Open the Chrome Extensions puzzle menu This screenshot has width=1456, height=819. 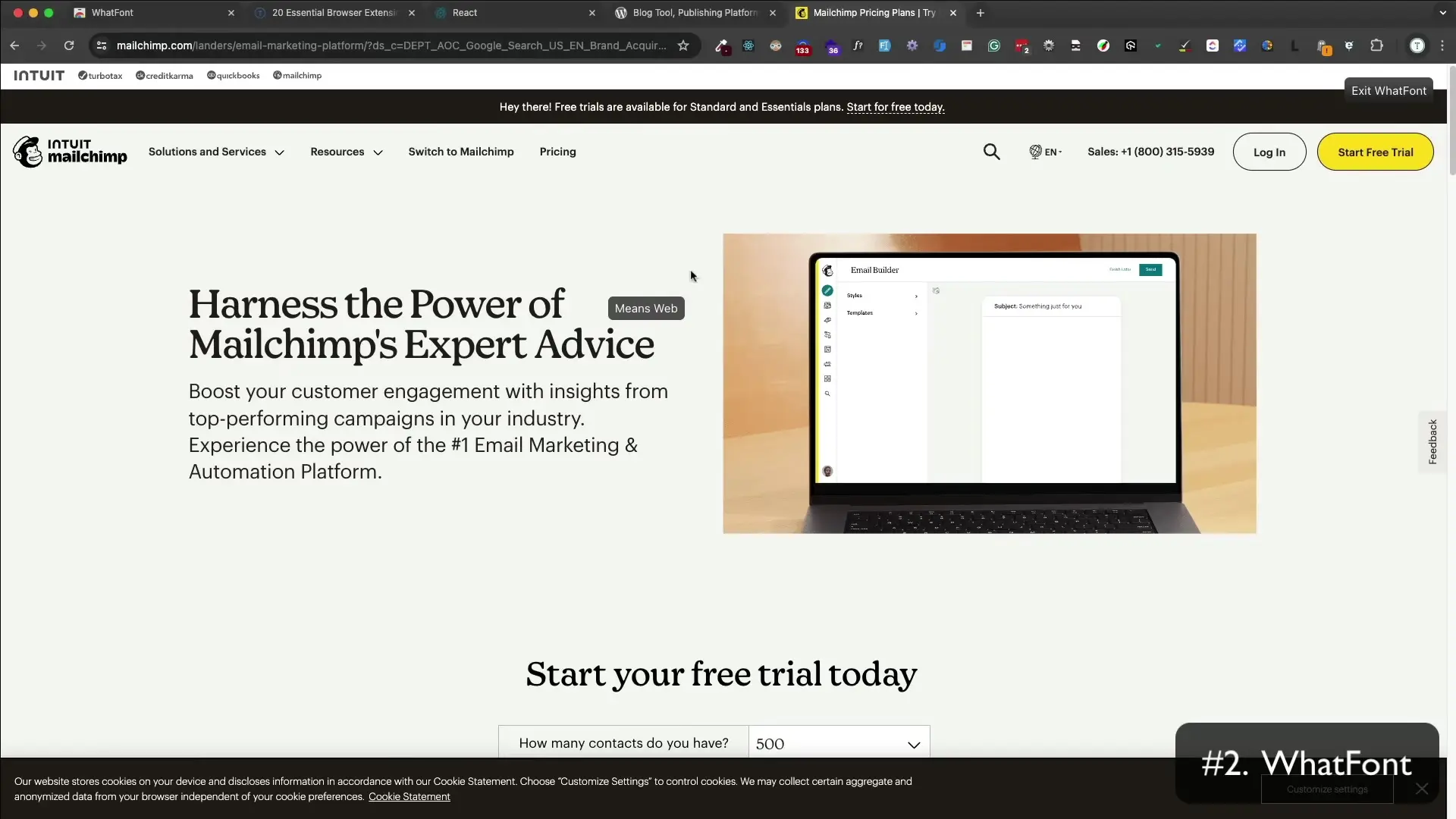pos(1376,45)
